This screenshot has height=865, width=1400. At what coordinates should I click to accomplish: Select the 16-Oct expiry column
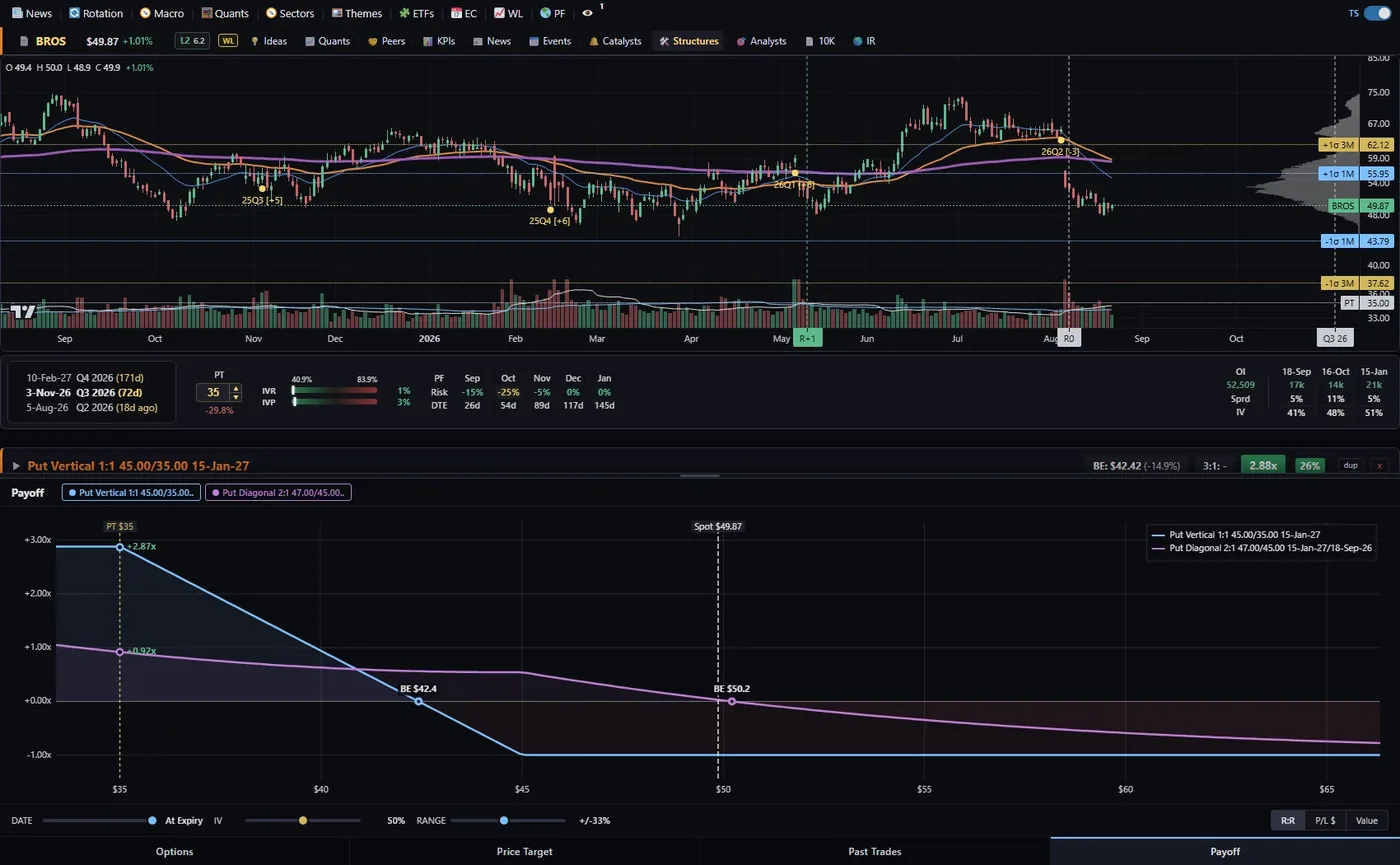(1336, 391)
